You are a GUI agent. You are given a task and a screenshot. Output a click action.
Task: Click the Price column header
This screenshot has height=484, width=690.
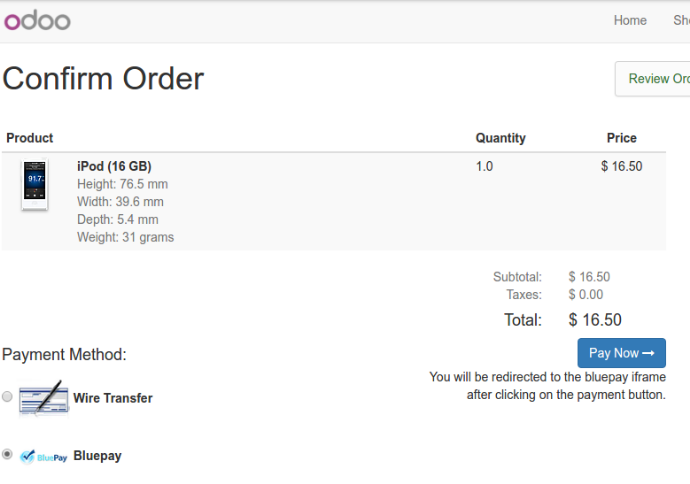click(621, 138)
